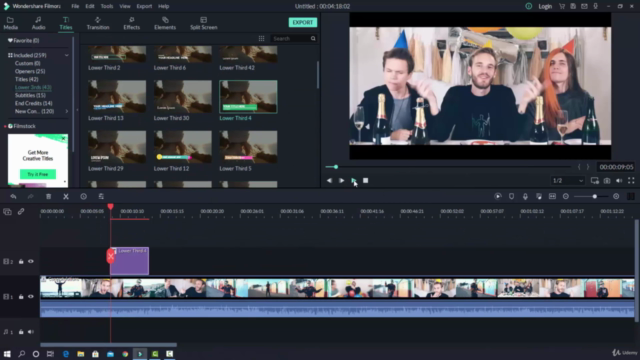Open the File menu
The image size is (640, 360).
tap(75, 6)
